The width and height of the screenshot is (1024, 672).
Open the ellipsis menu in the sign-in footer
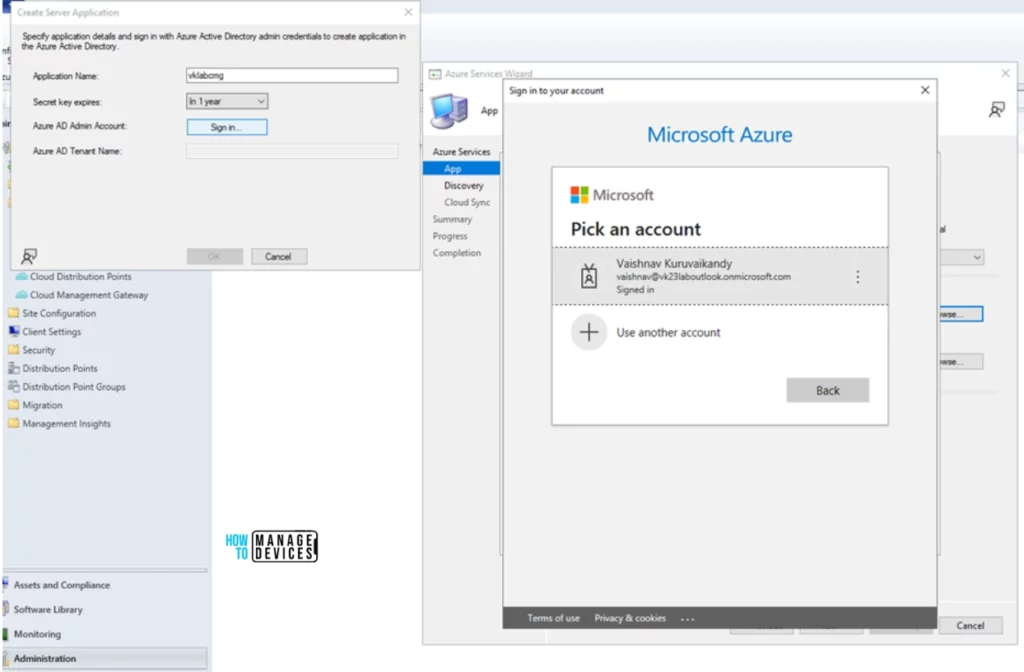click(x=688, y=618)
